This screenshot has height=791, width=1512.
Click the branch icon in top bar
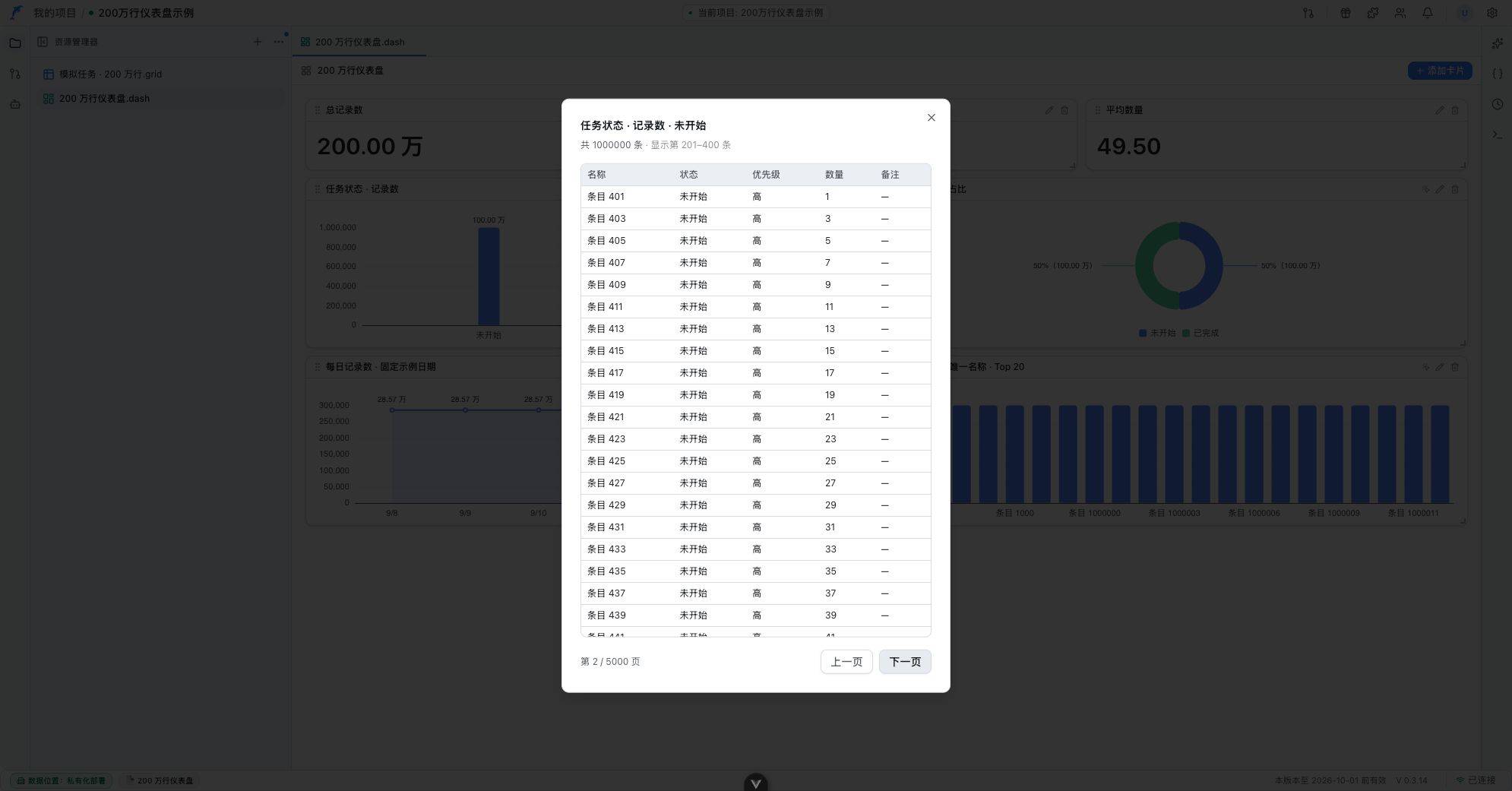click(x=1308, y=13)
